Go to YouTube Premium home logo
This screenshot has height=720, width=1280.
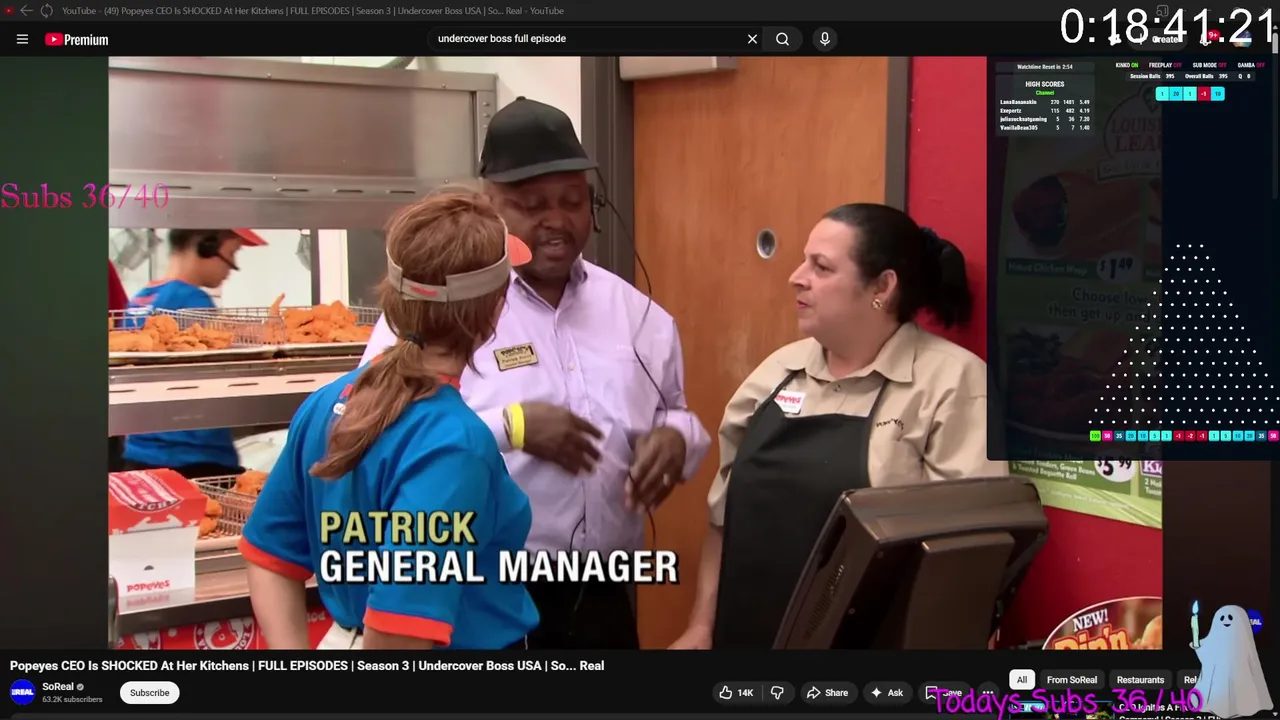[x=76, y=39]
